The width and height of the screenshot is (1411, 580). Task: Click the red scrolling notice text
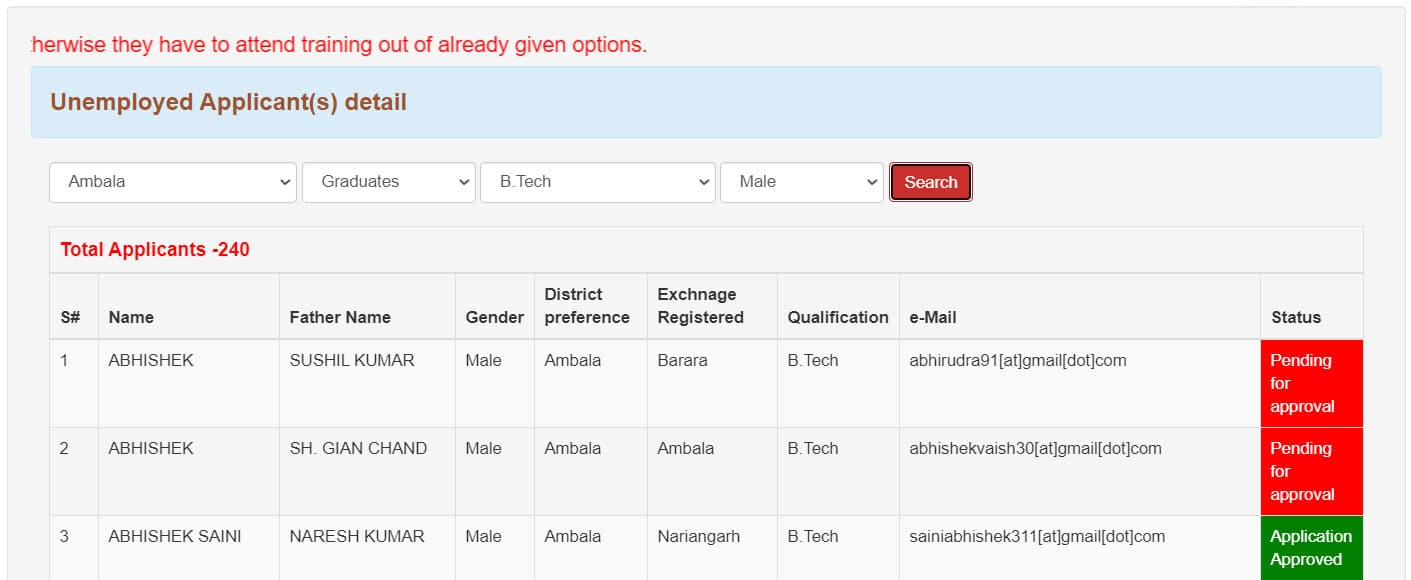(x=339, y=45)
